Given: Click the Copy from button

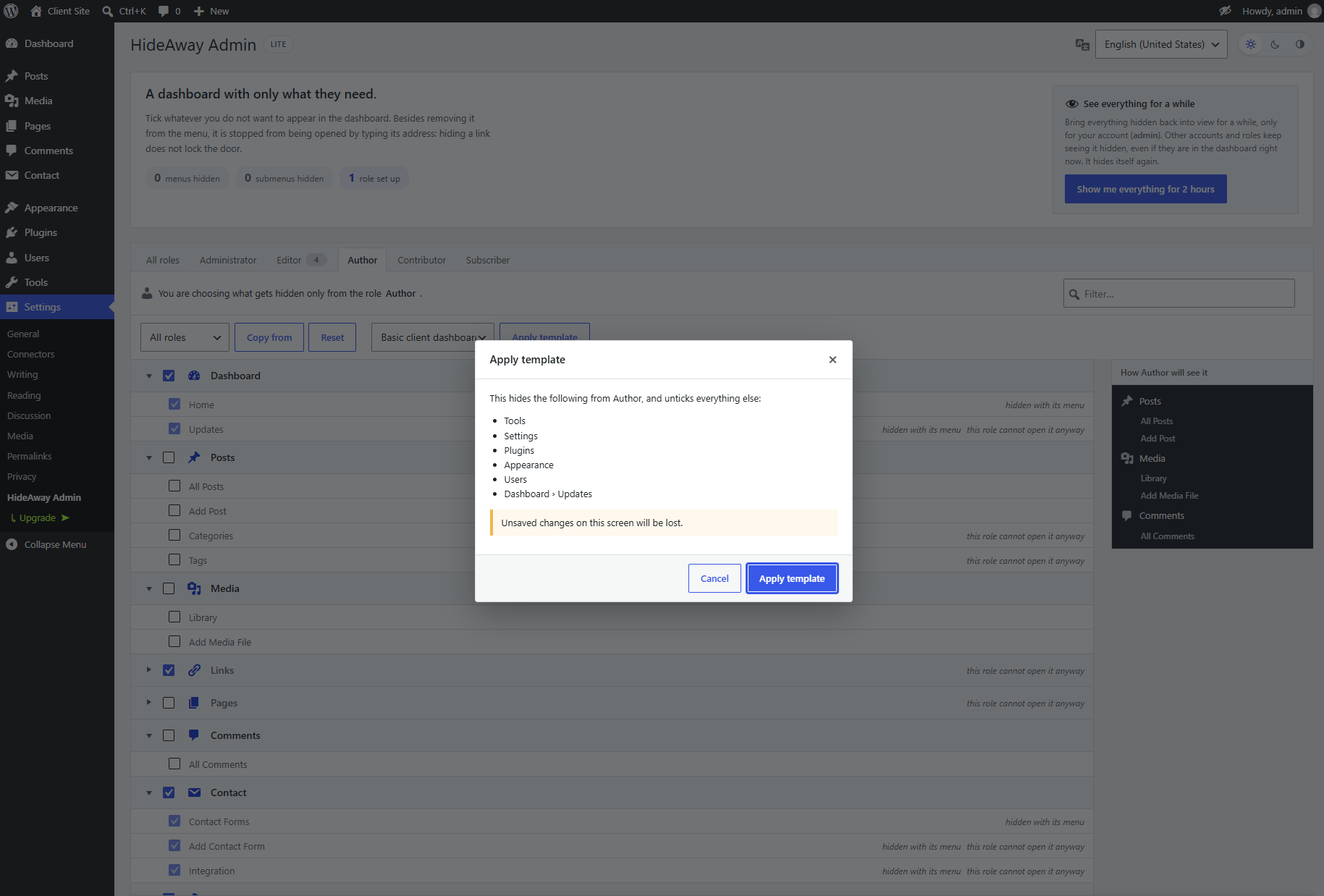Looking at the screenshot, I should 269,337.
